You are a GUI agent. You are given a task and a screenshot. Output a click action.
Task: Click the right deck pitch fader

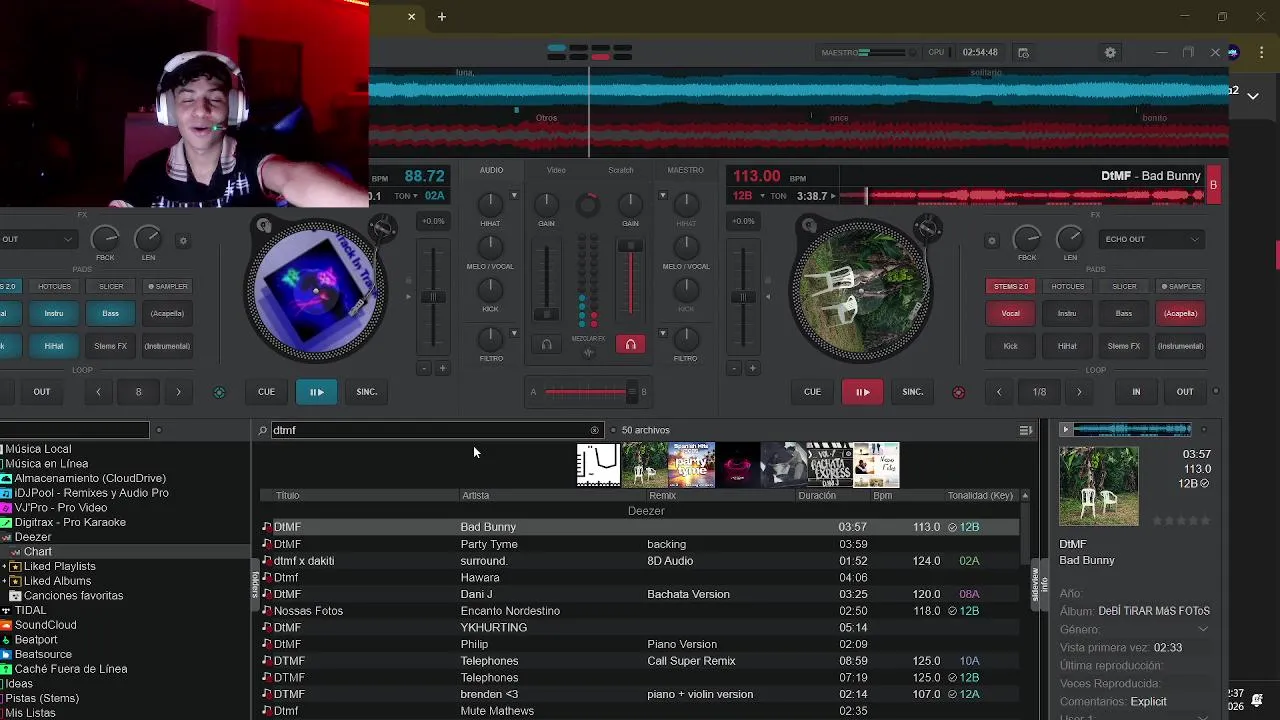click(x=743, y=297)
